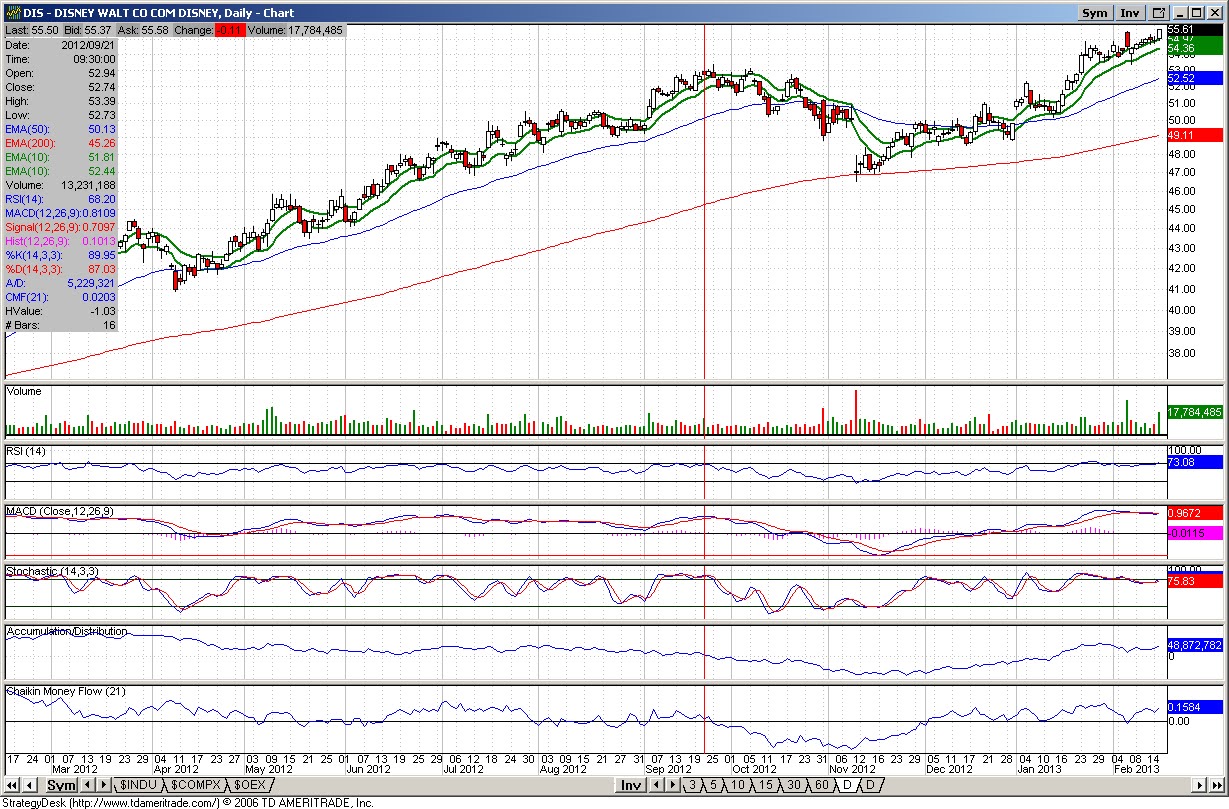Click the tab scroll-right arrow before $INDU

point(104,785)
